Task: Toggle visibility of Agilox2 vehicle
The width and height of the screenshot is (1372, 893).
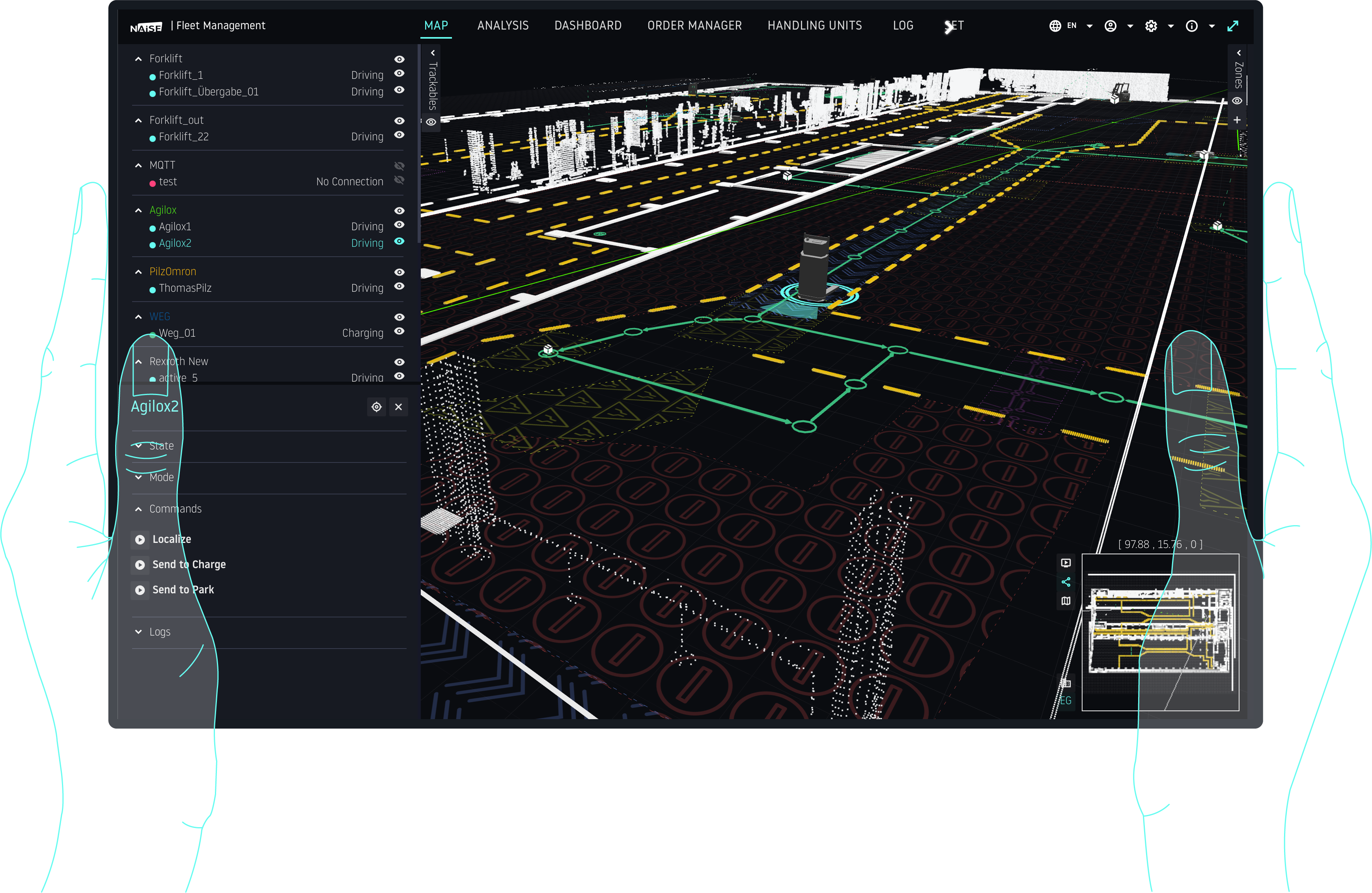Action: pos(399,242)
